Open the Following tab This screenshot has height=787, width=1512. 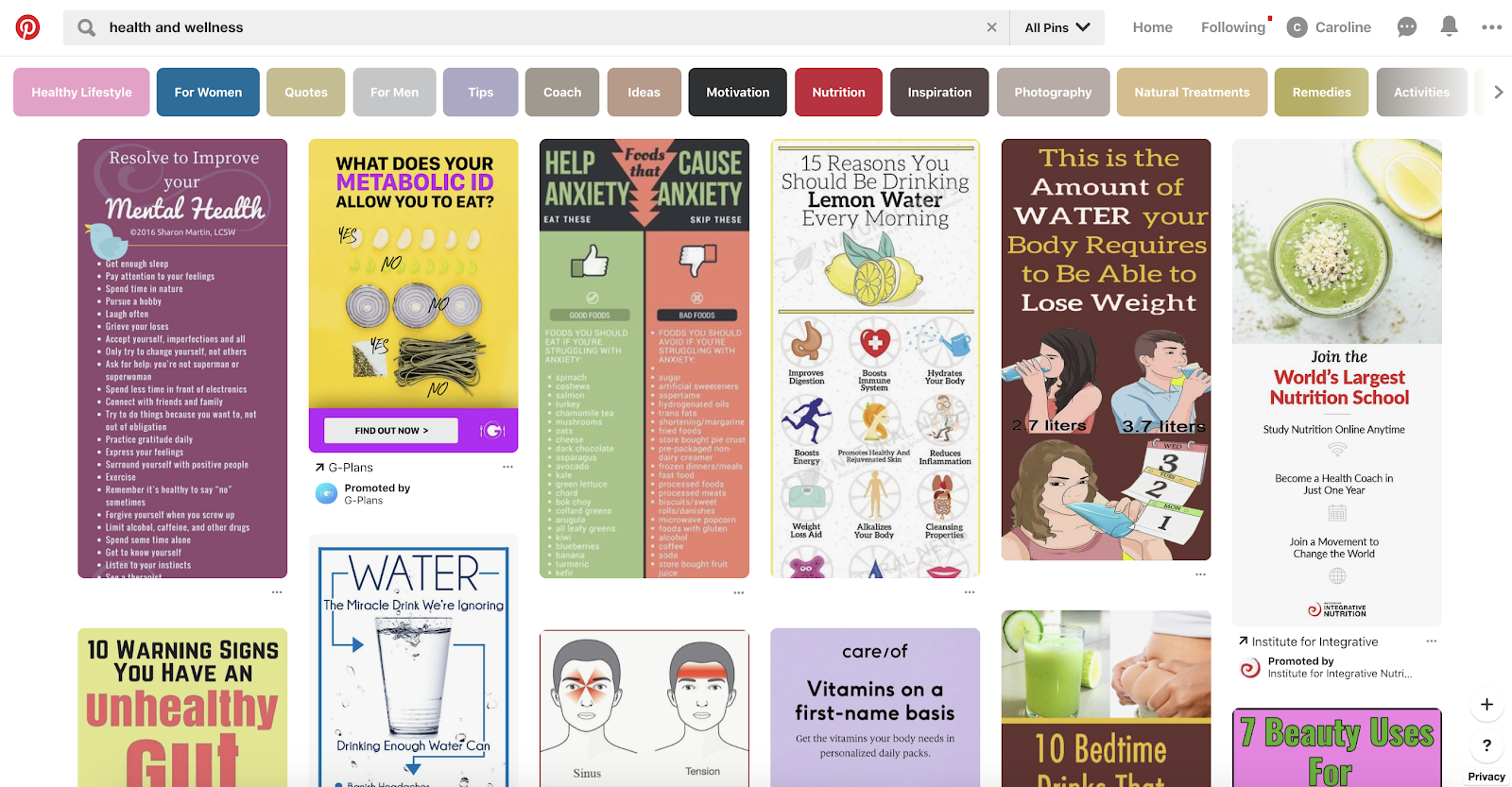point(1233,27)
